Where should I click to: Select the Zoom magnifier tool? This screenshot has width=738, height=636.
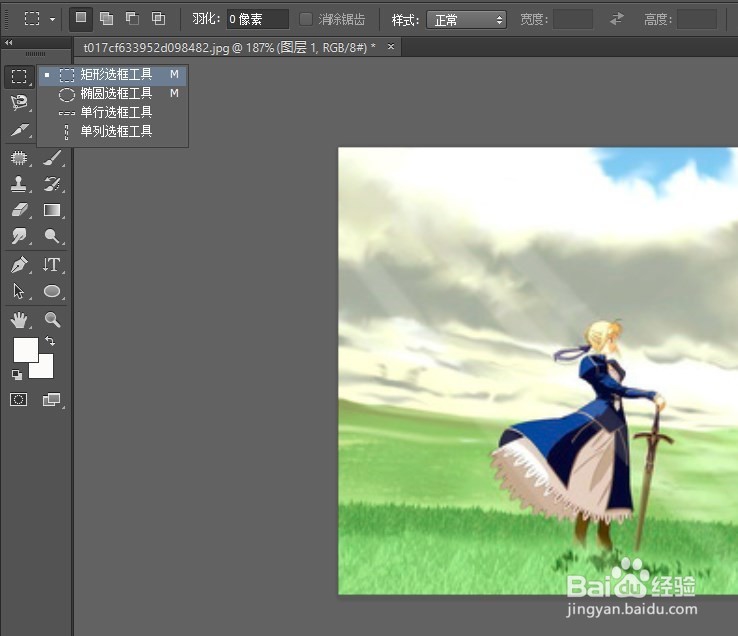coord(52,320)
